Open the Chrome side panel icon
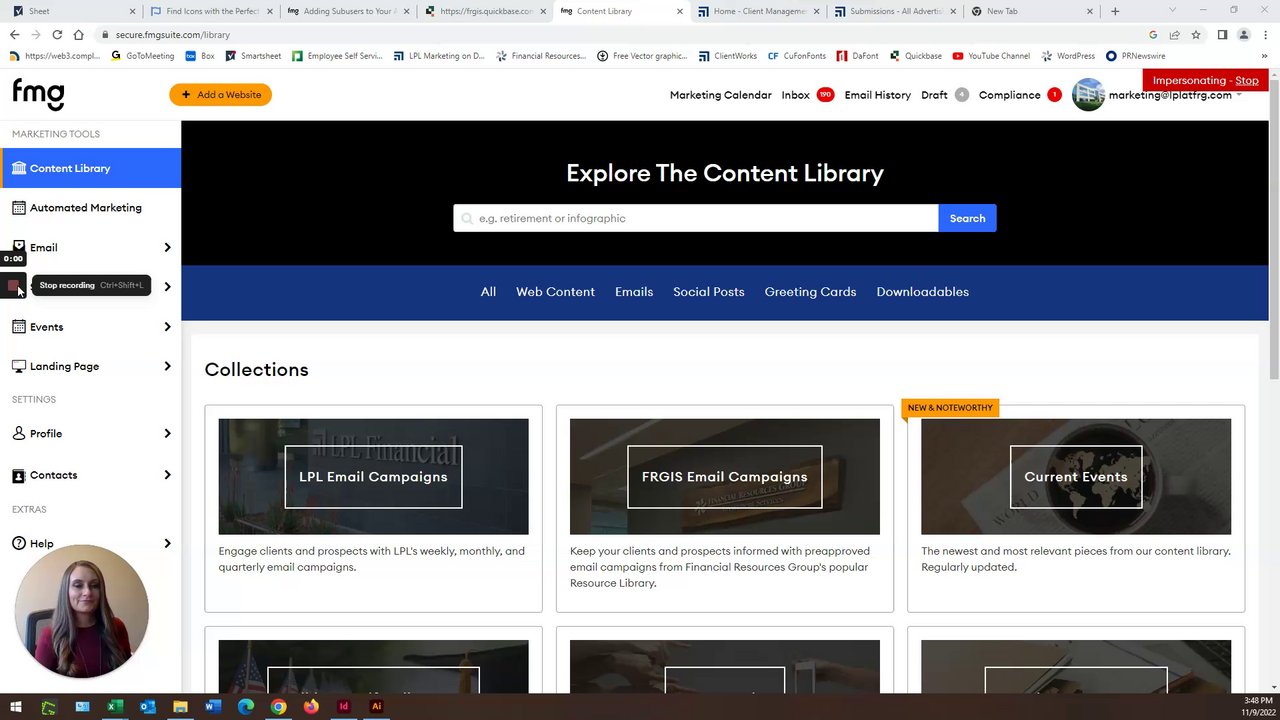The image size is (1280, 720). click(1222, 34)
